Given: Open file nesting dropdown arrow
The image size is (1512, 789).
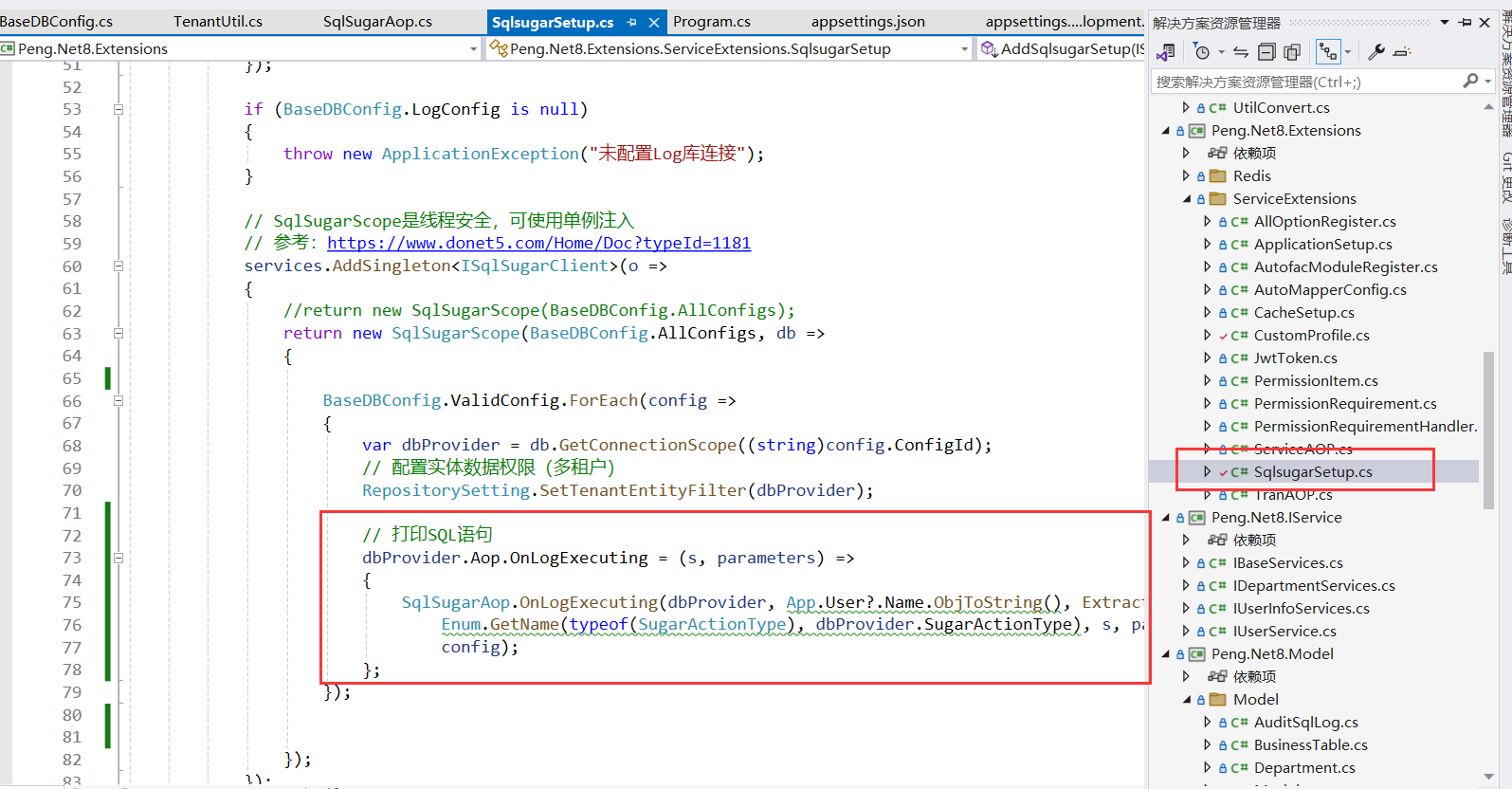Looking at the screenshot, I should (1347, 52).
